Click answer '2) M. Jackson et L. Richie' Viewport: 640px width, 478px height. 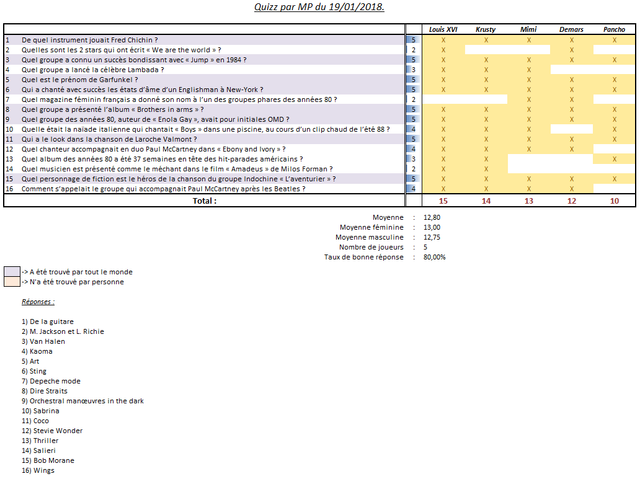tap(62, 331)
